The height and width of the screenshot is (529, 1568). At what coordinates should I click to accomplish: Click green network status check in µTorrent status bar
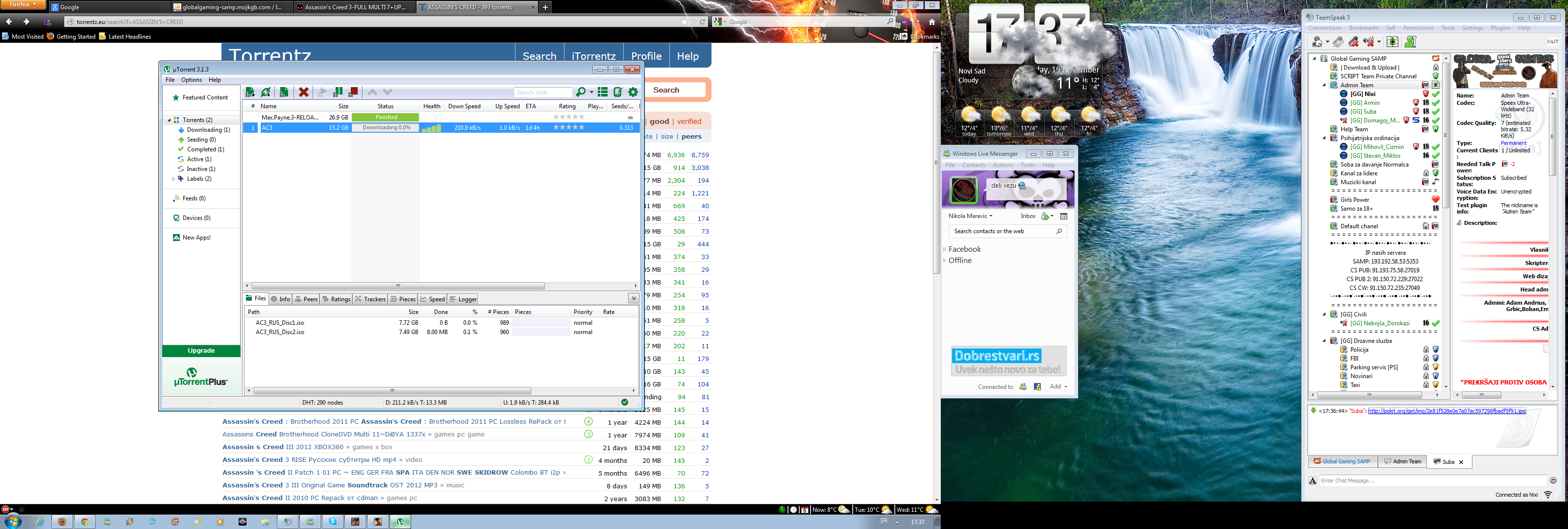[x=625, y=402]
